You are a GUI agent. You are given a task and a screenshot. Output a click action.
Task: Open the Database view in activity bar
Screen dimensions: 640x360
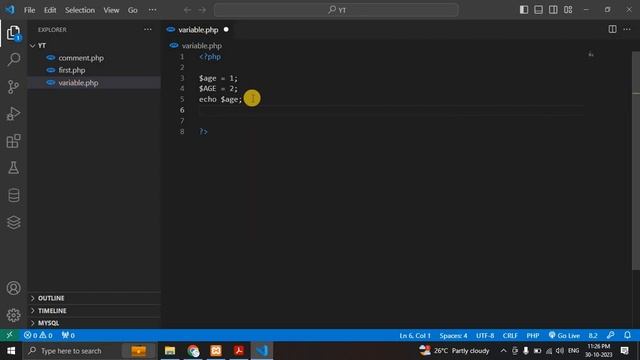click(x=13, y=195)
